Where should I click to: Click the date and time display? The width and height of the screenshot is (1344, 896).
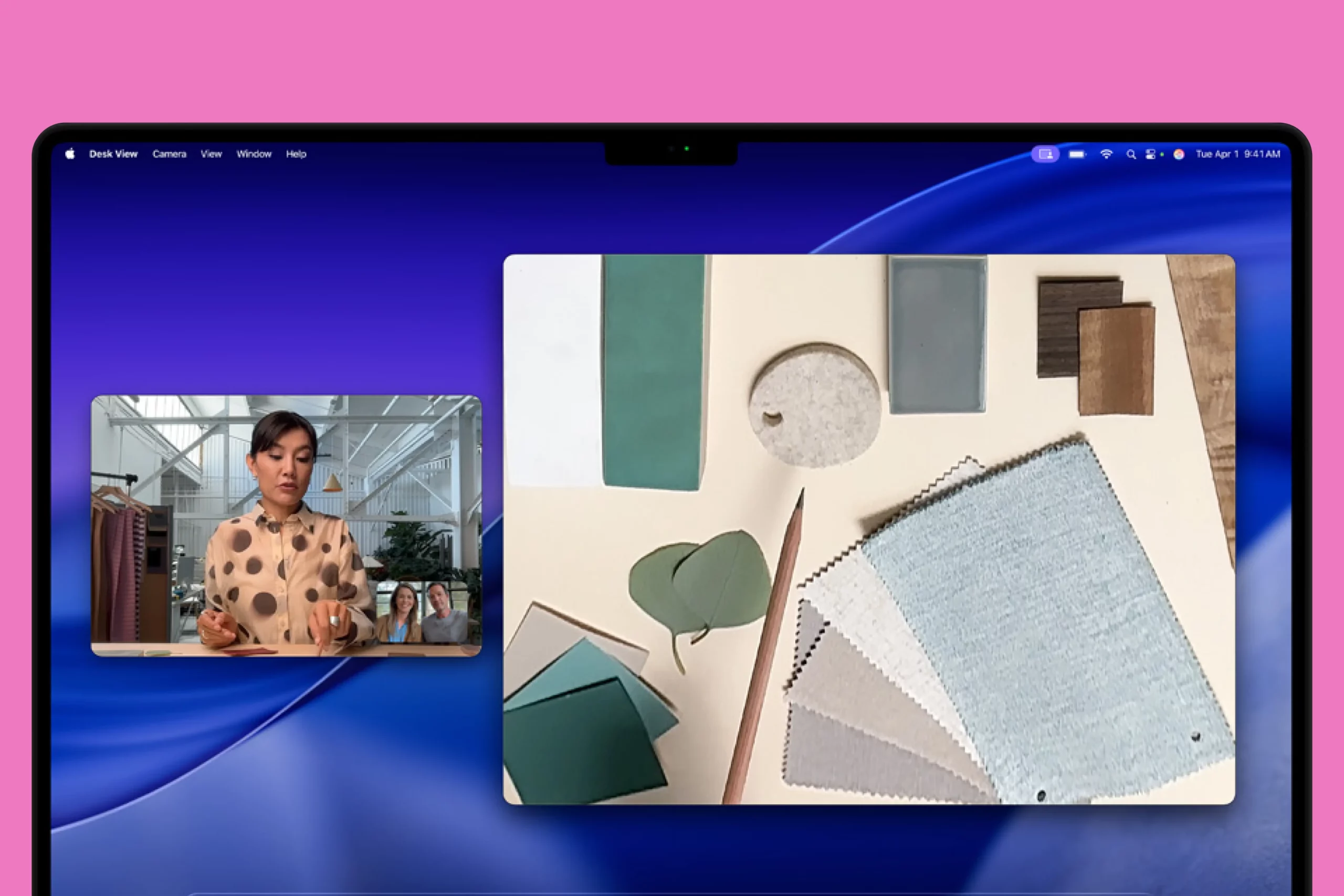[x=1238, y=154]
